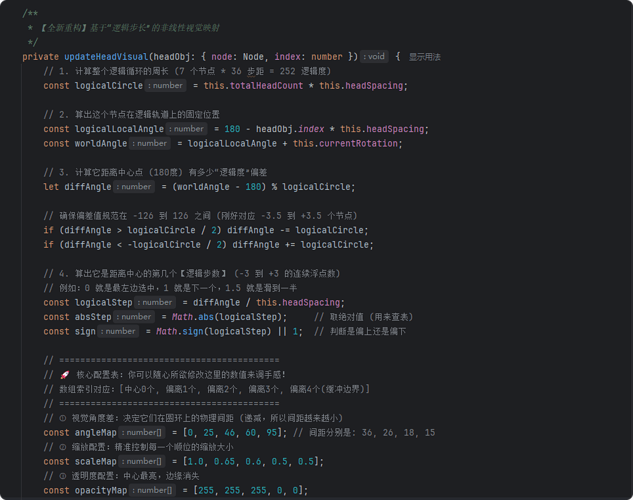
Task: Click the ': number[]' hint beside opacityMap
Action: point(152,490)
